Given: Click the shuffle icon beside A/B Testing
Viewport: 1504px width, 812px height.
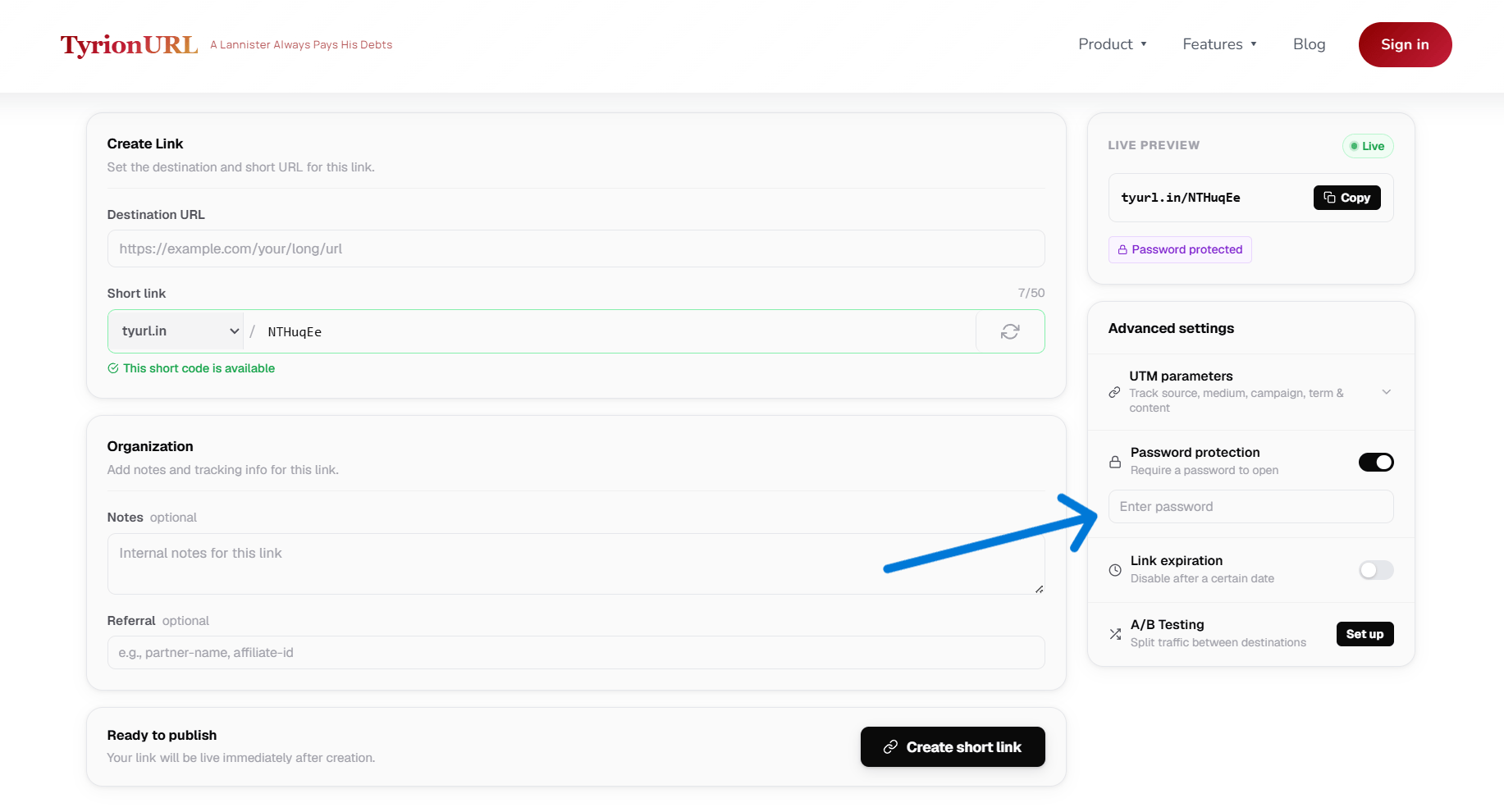Looking at the screenshot, I should [x=1115, y=634].
